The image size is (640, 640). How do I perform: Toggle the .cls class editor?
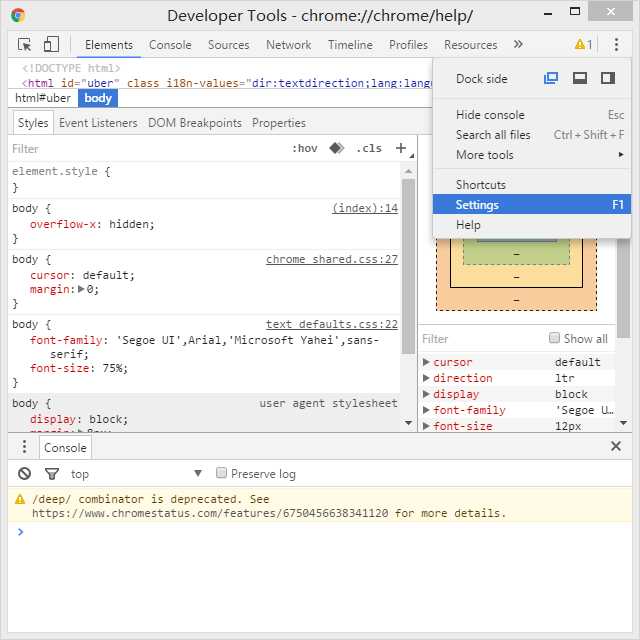click(x=369, y=148)
